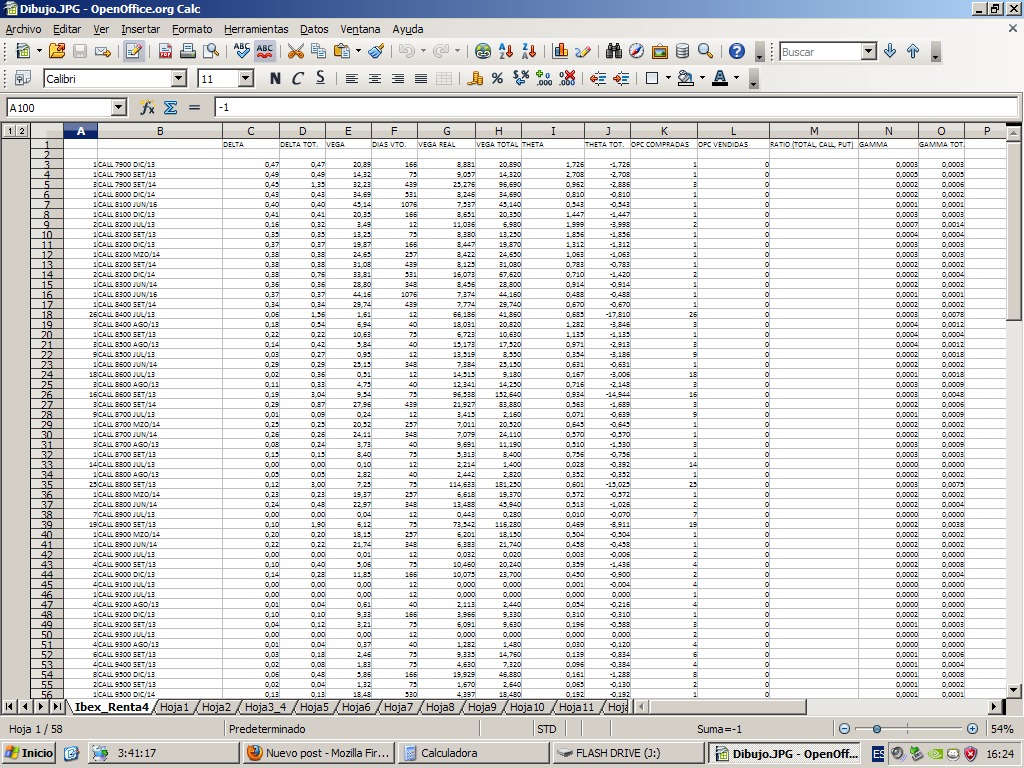Image resolution: width=1024 pixels, height=768 pixels.
Task: Click the Buscar search text field
Action: 818,51
